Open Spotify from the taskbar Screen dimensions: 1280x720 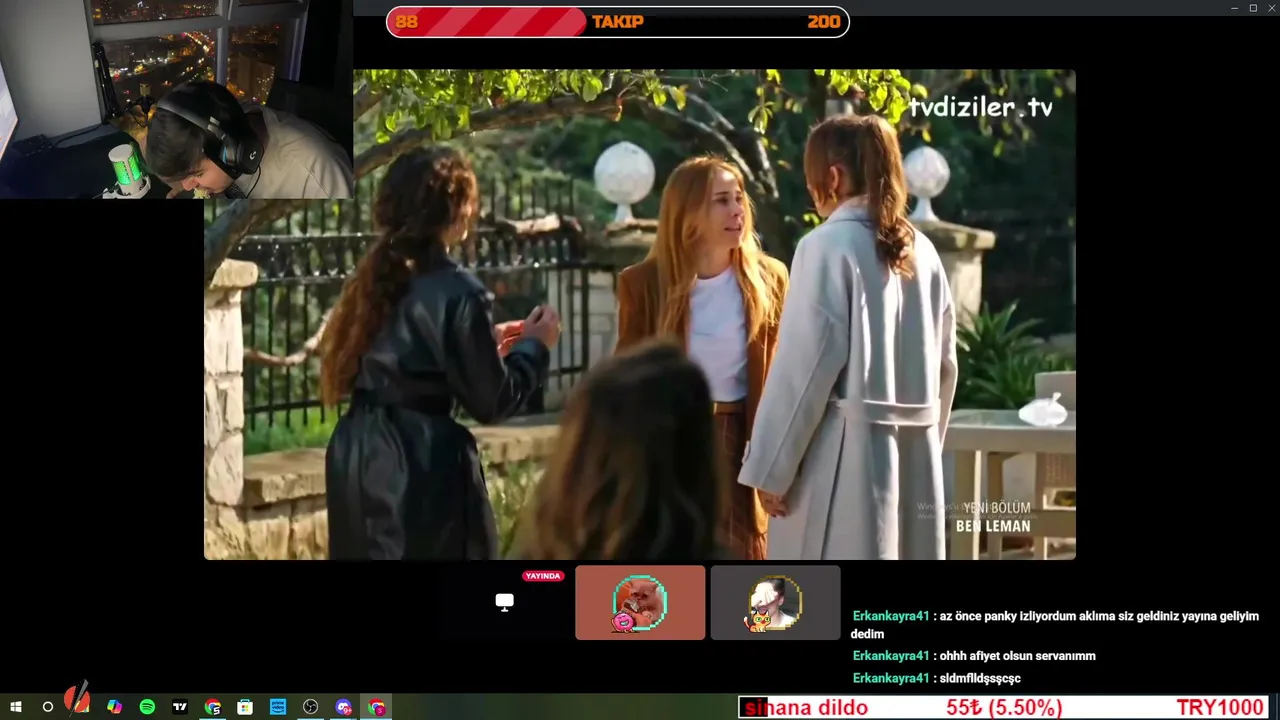pos(147,707)
